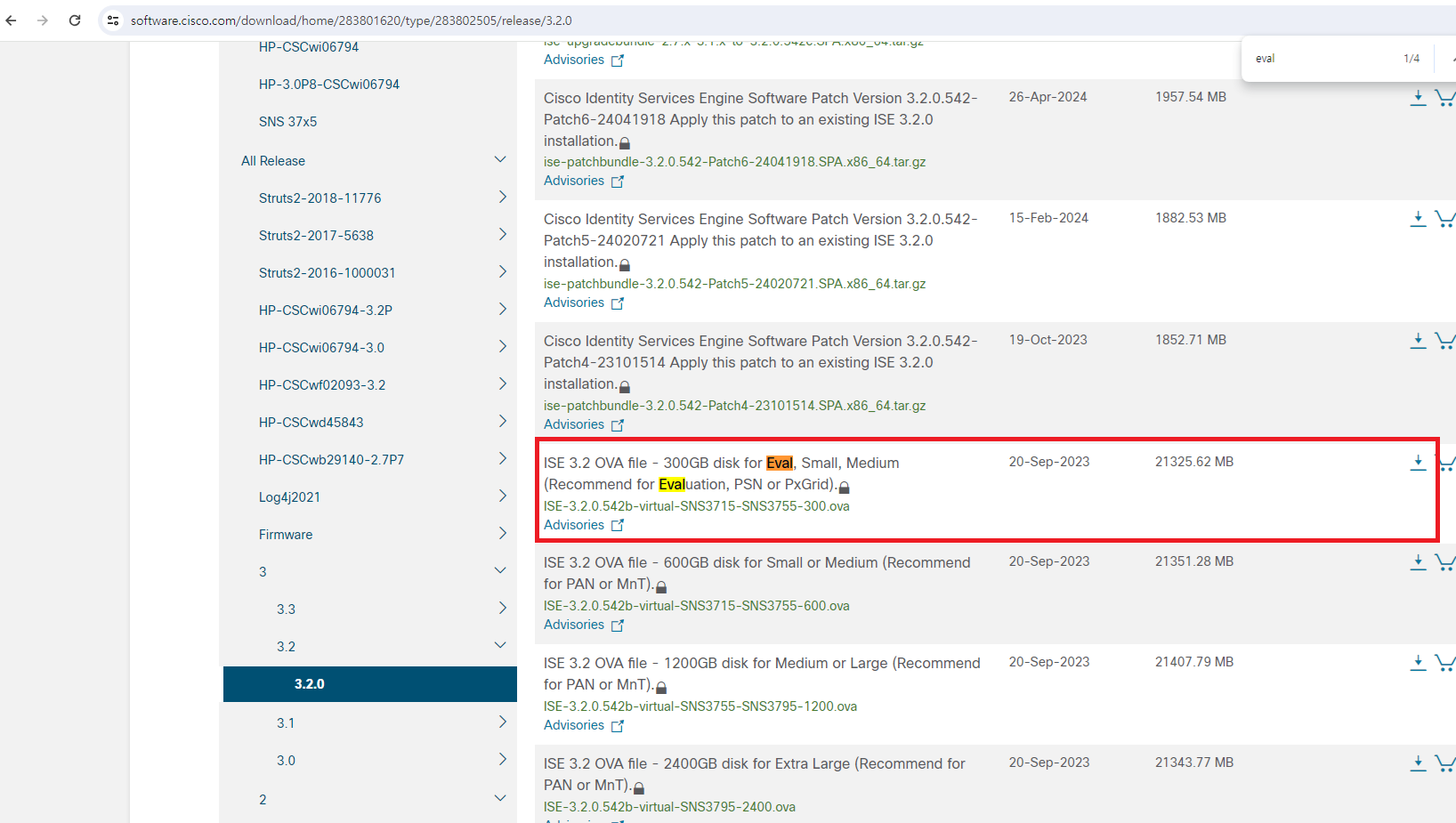Screen dimensions: 1456x823
Task: Collapse the All Release section
Action: tap(500, 160)
